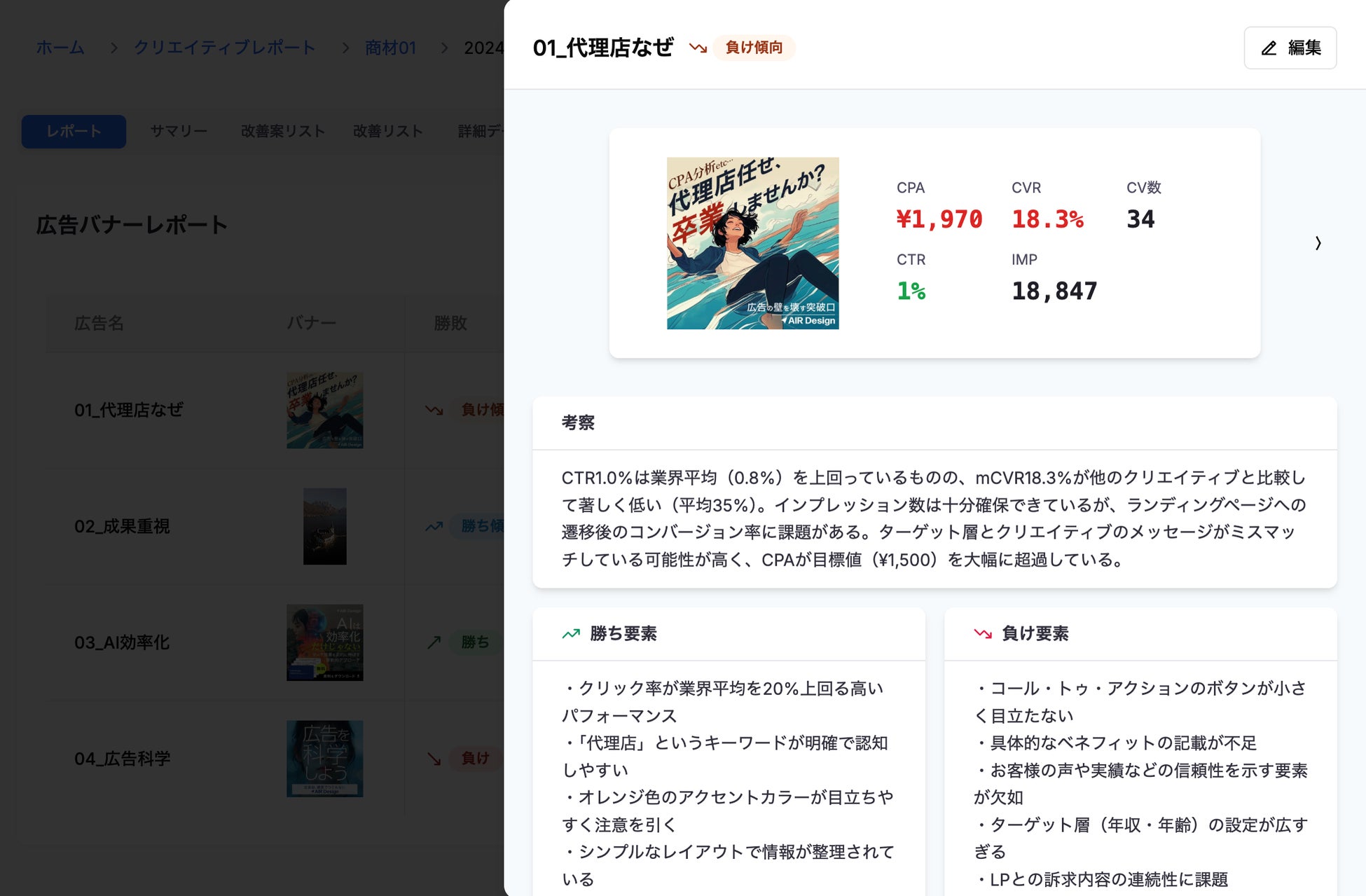Click the panel title 01_代理店なぜ
Viewport: 1366px width, 896px height.
click(x=602, y=48)
